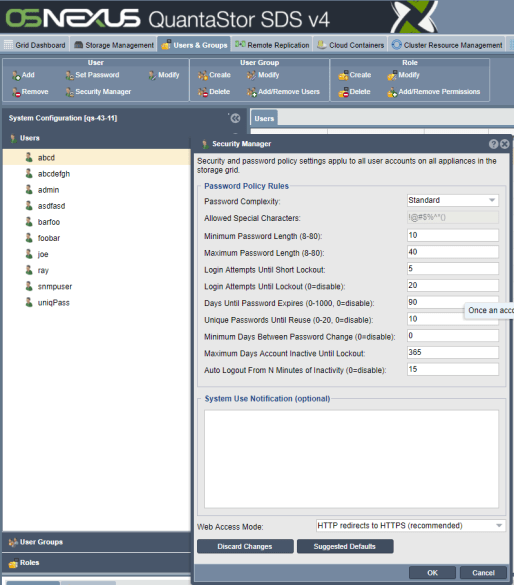This screenshot has width=514, height=585.
Task: Close the Security Manager dialog with the X icon
Action: (x=505, y=144)
